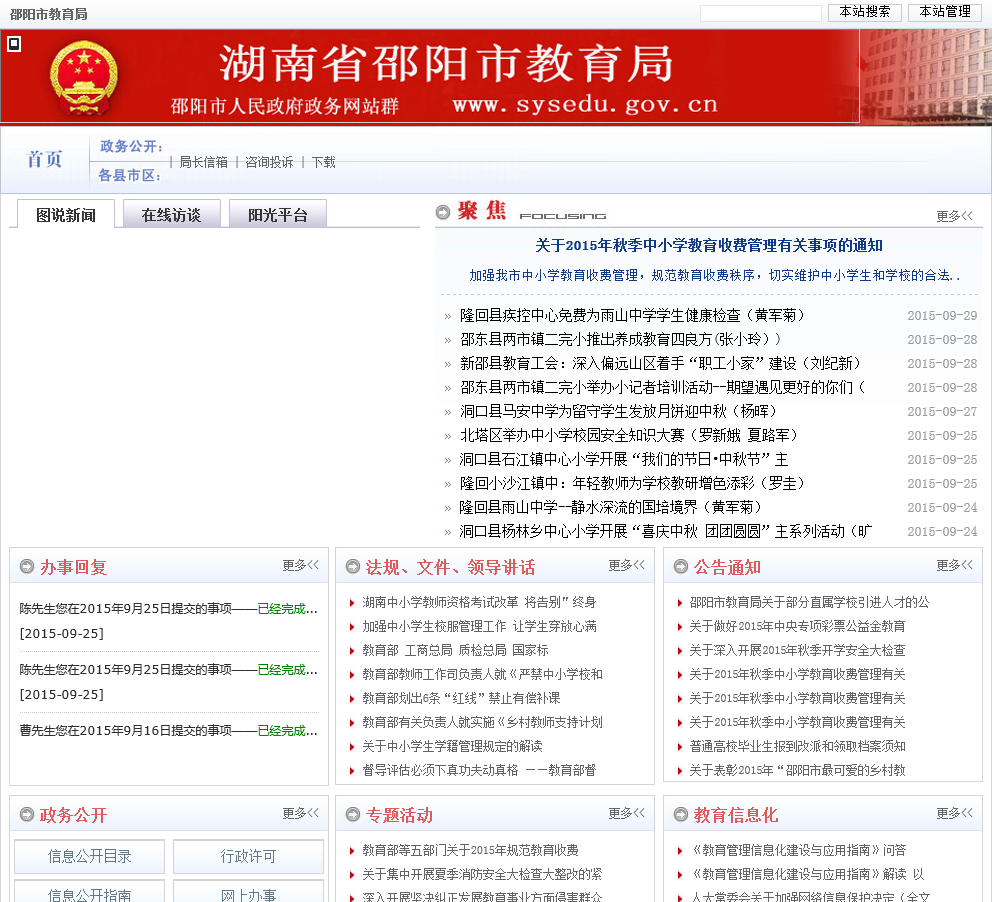The image size is (992, 902).
Task: Click the round icon beside 公告通知
Action: click(x=681, y=566)
